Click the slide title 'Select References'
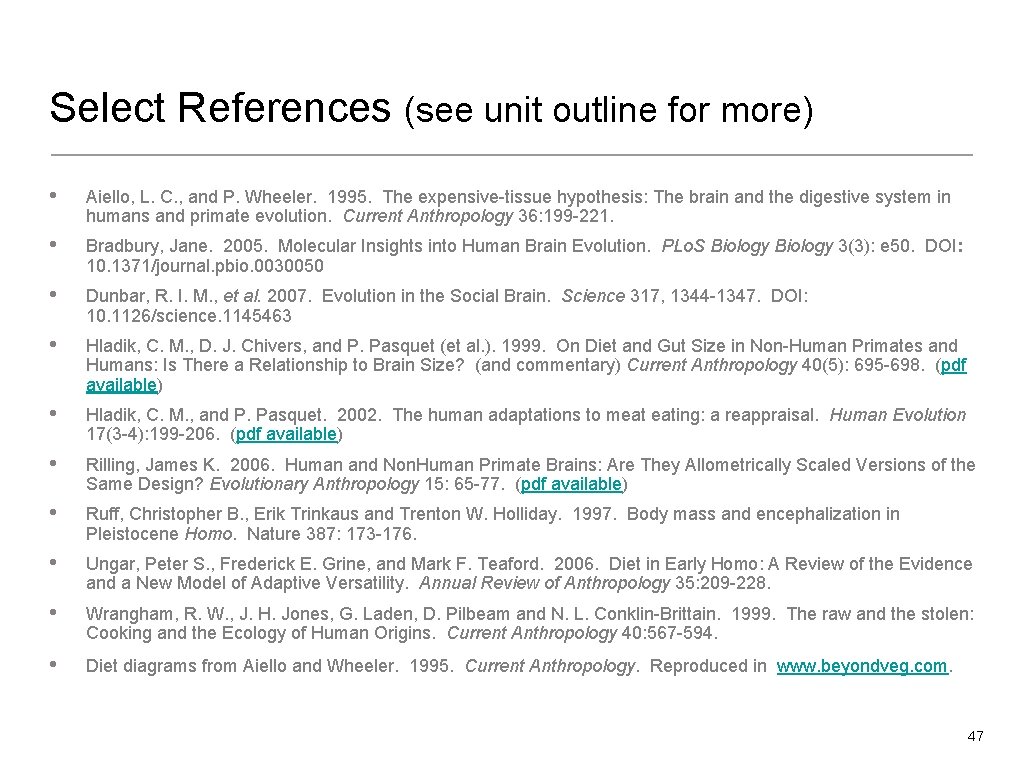Viewport: 1024px width, 768px height. (x=220, y=107)
